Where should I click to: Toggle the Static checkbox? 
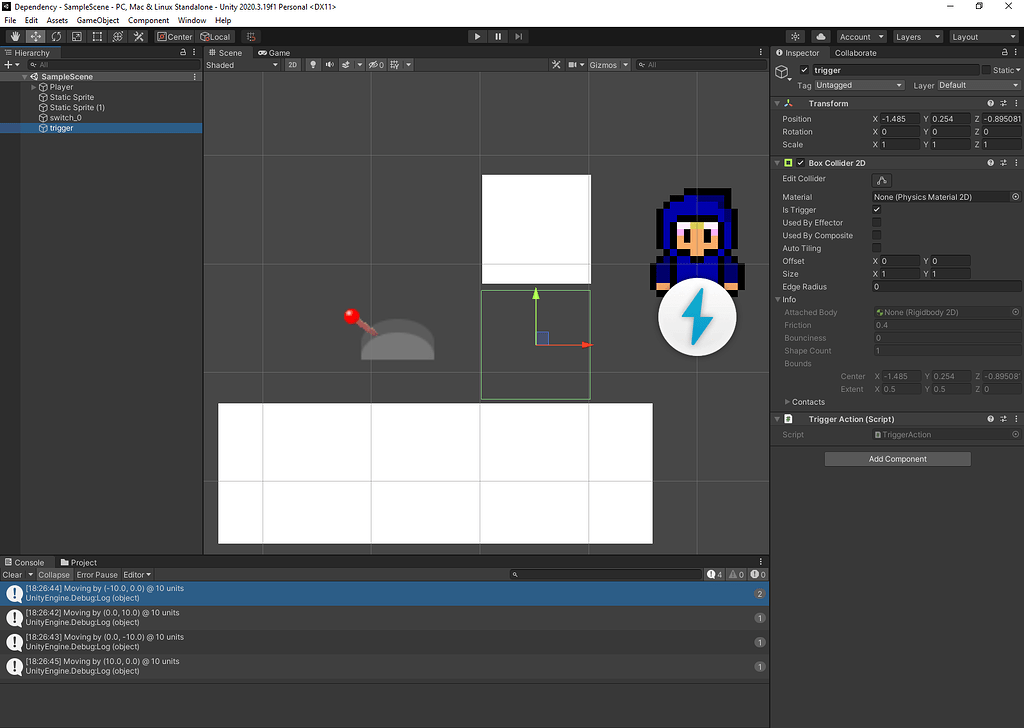point(986,70)
